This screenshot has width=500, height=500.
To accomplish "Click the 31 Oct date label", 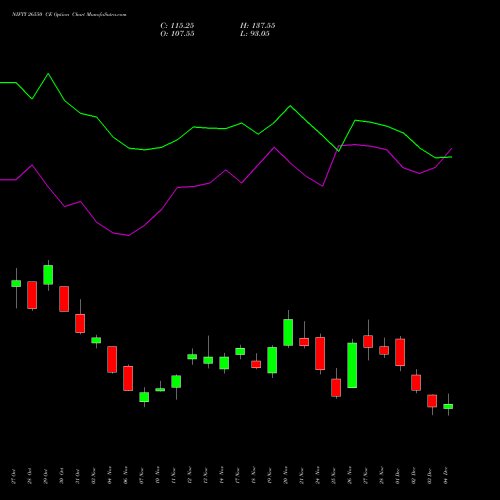I will [78, 476].
